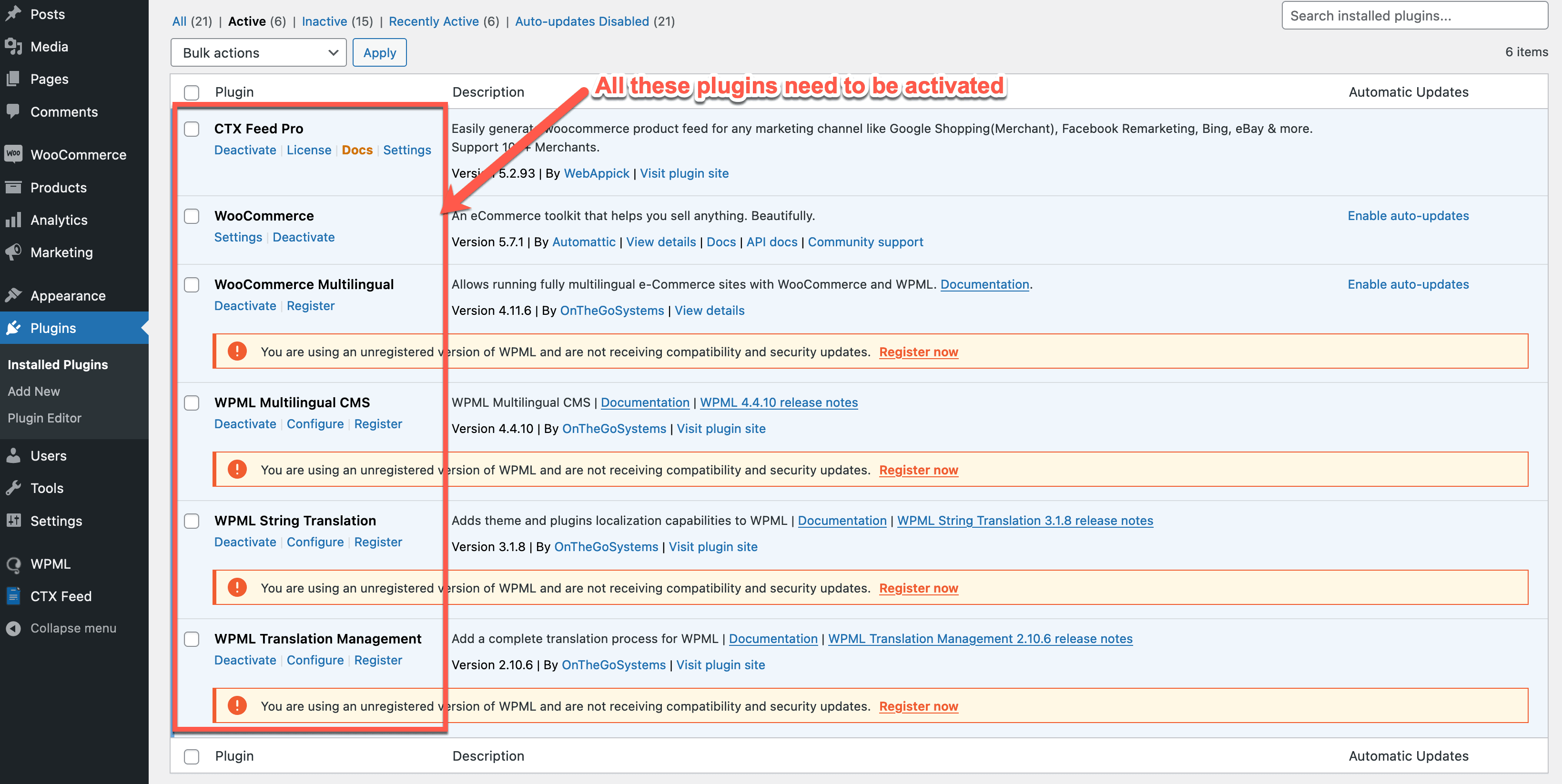Click warning icon in WPML Multilingual CMS notice
1562x784 pixels.
click(237, 469)
